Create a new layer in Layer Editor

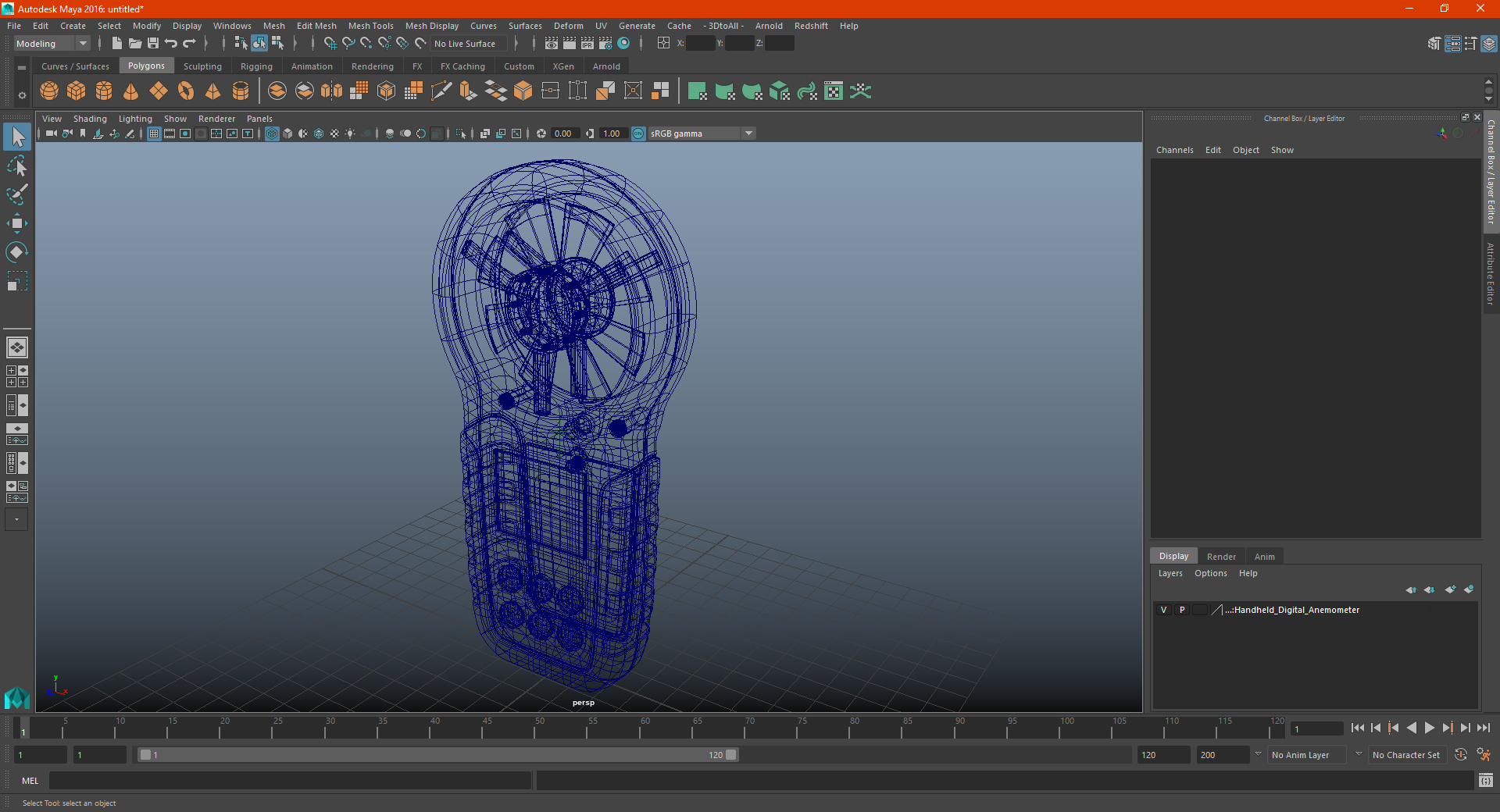(x=1450, y=589)
